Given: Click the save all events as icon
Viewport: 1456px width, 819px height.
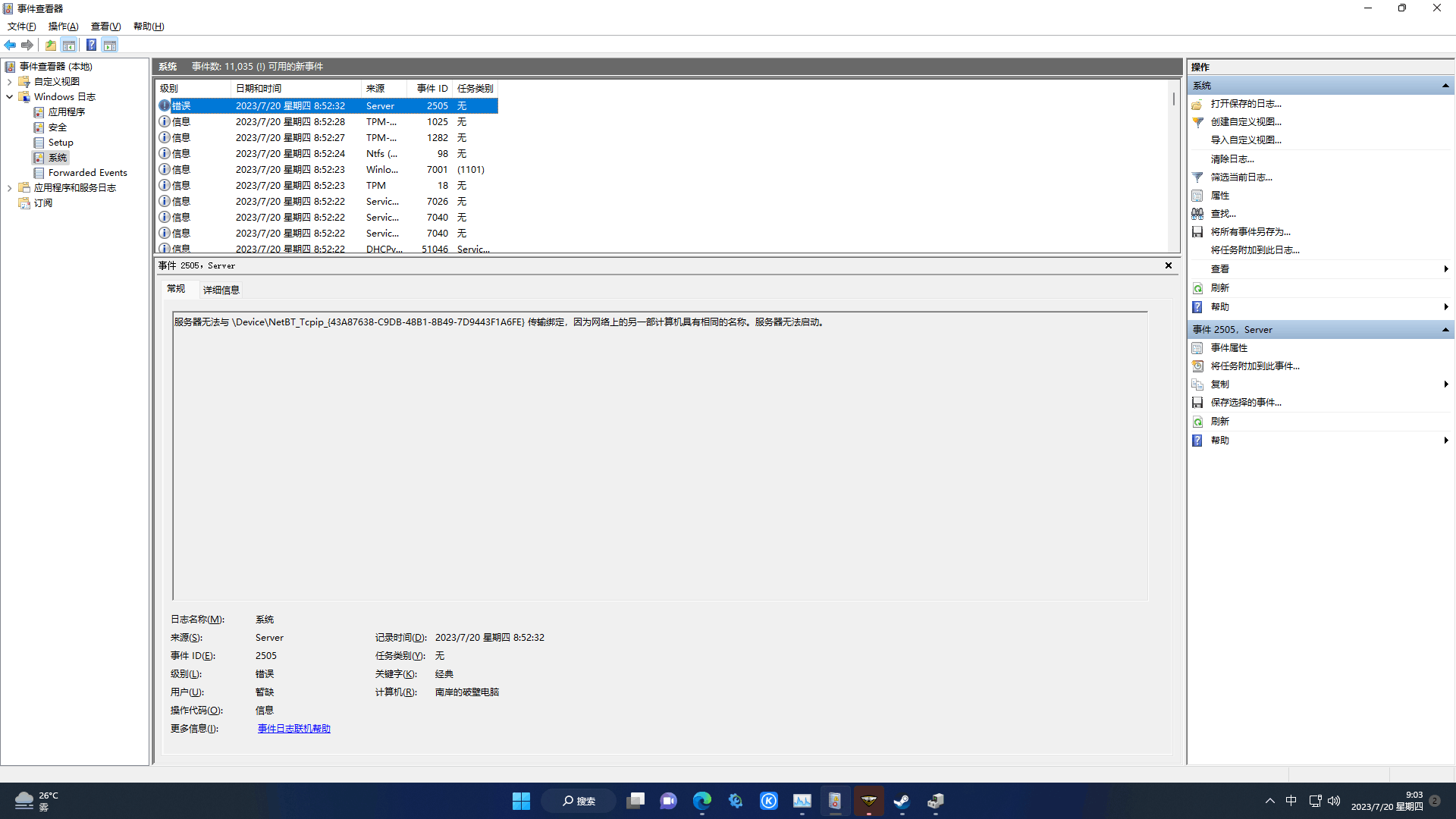Looking at the screenshot, I should coord(1197,232).
